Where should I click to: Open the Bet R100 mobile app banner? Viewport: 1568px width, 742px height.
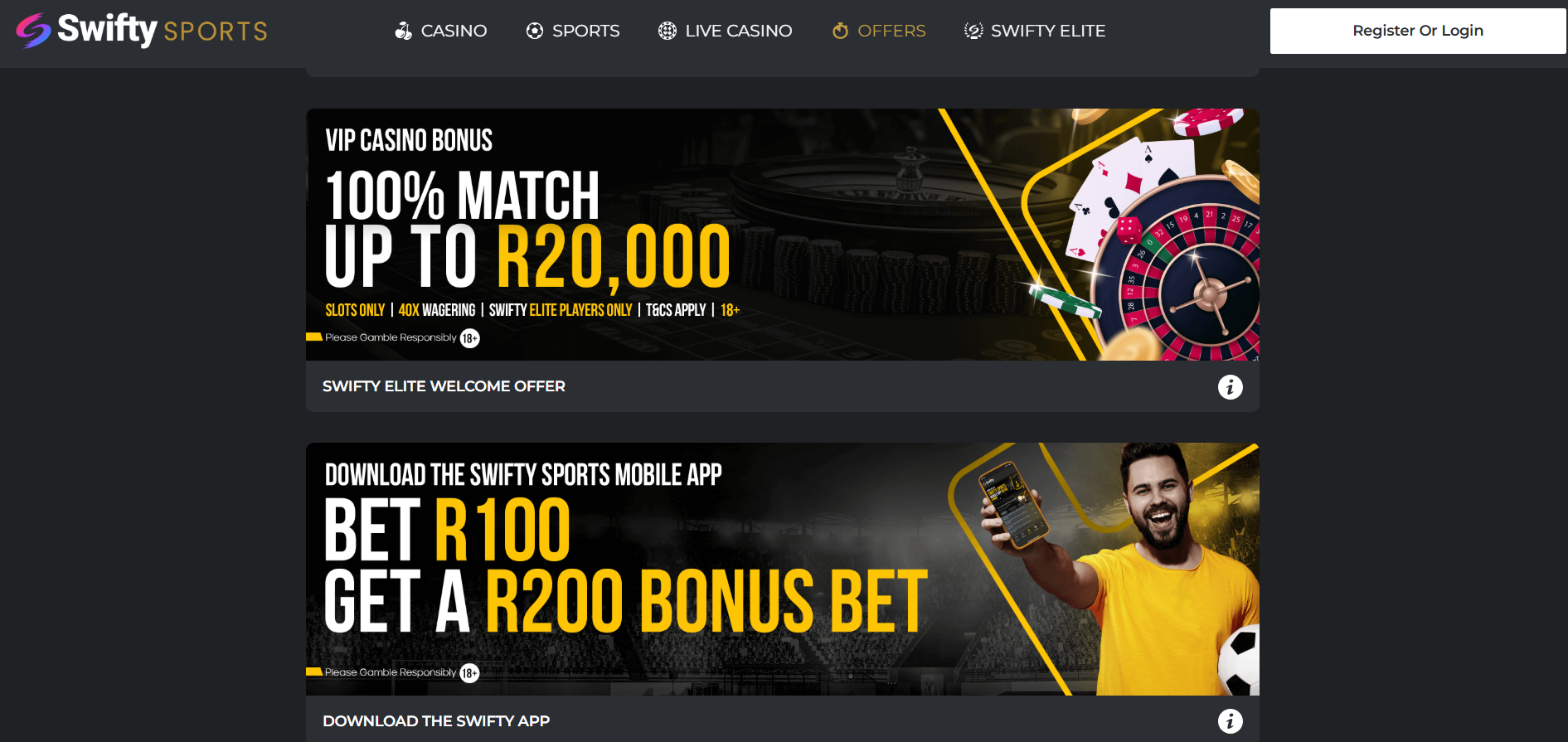pos(783,569)
